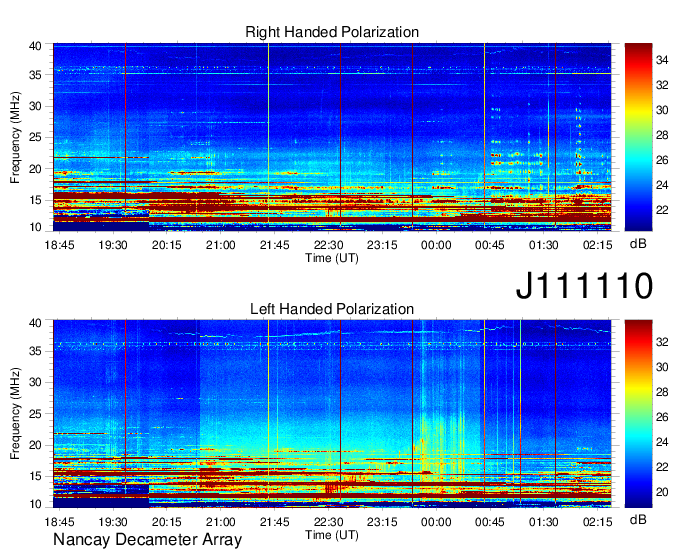Click the '28' value on the Right Handed color bar scale
Screen dimensions: 680x552
tap(662, 135)
